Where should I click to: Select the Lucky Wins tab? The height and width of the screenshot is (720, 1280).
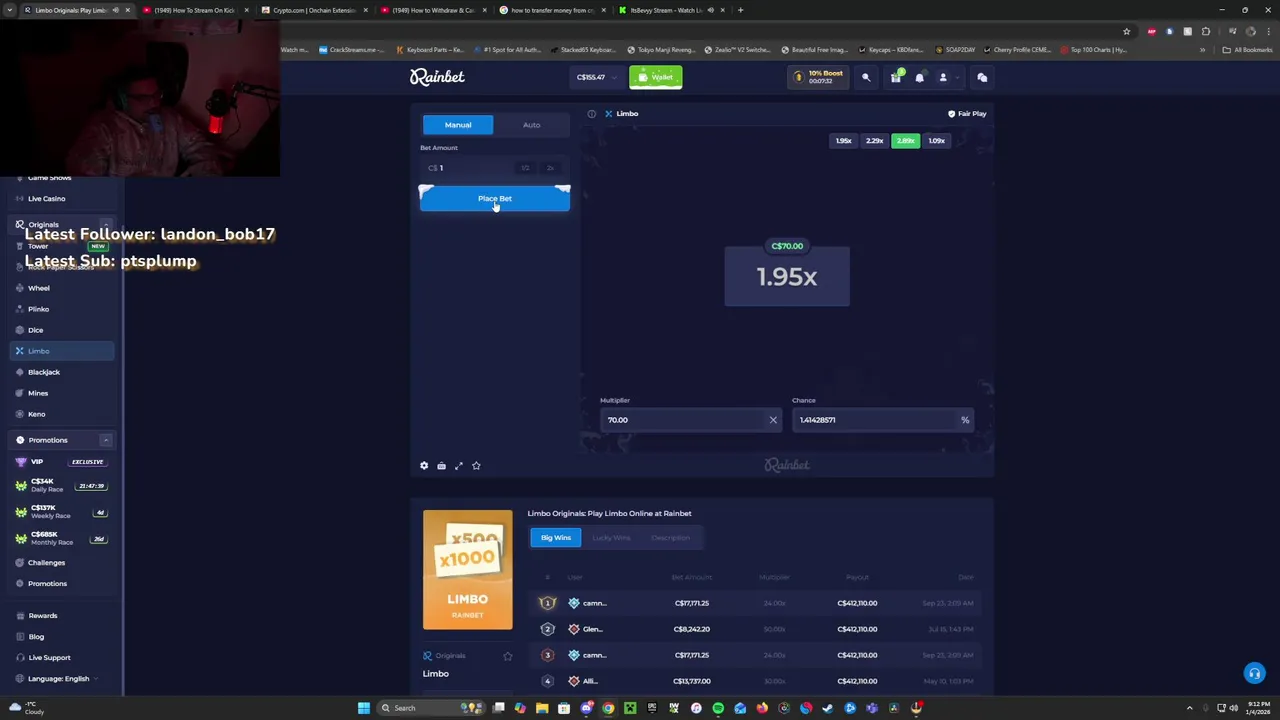(611, 538)
